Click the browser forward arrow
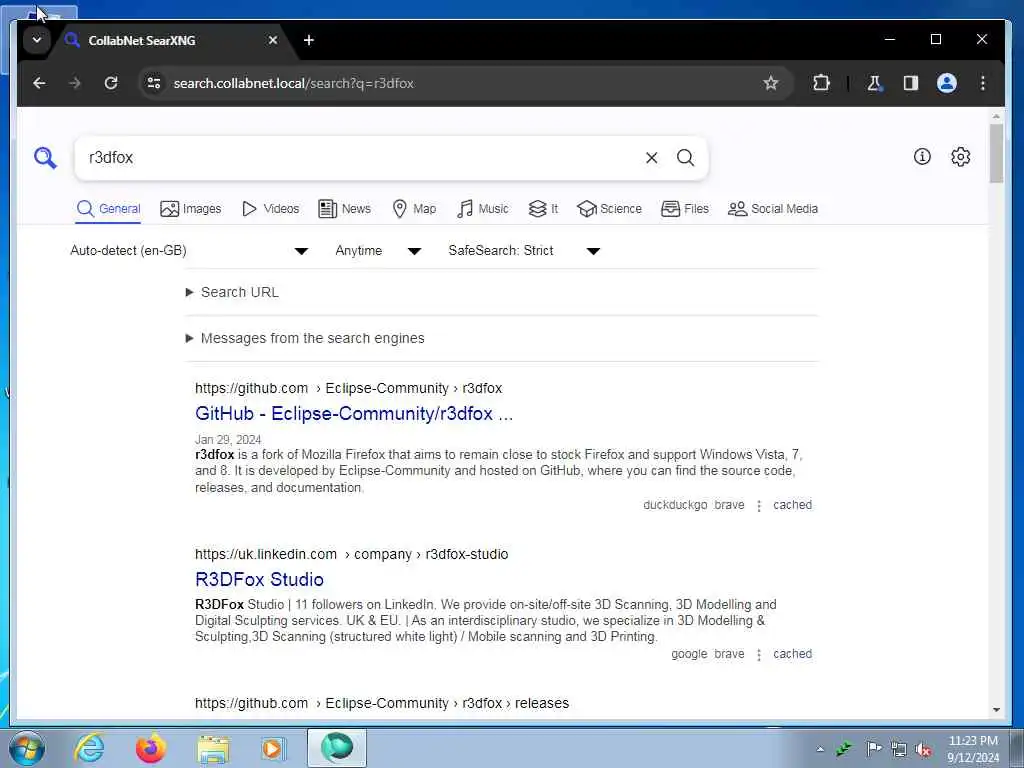The image size is (1024, 768). [x=75, y=83]
